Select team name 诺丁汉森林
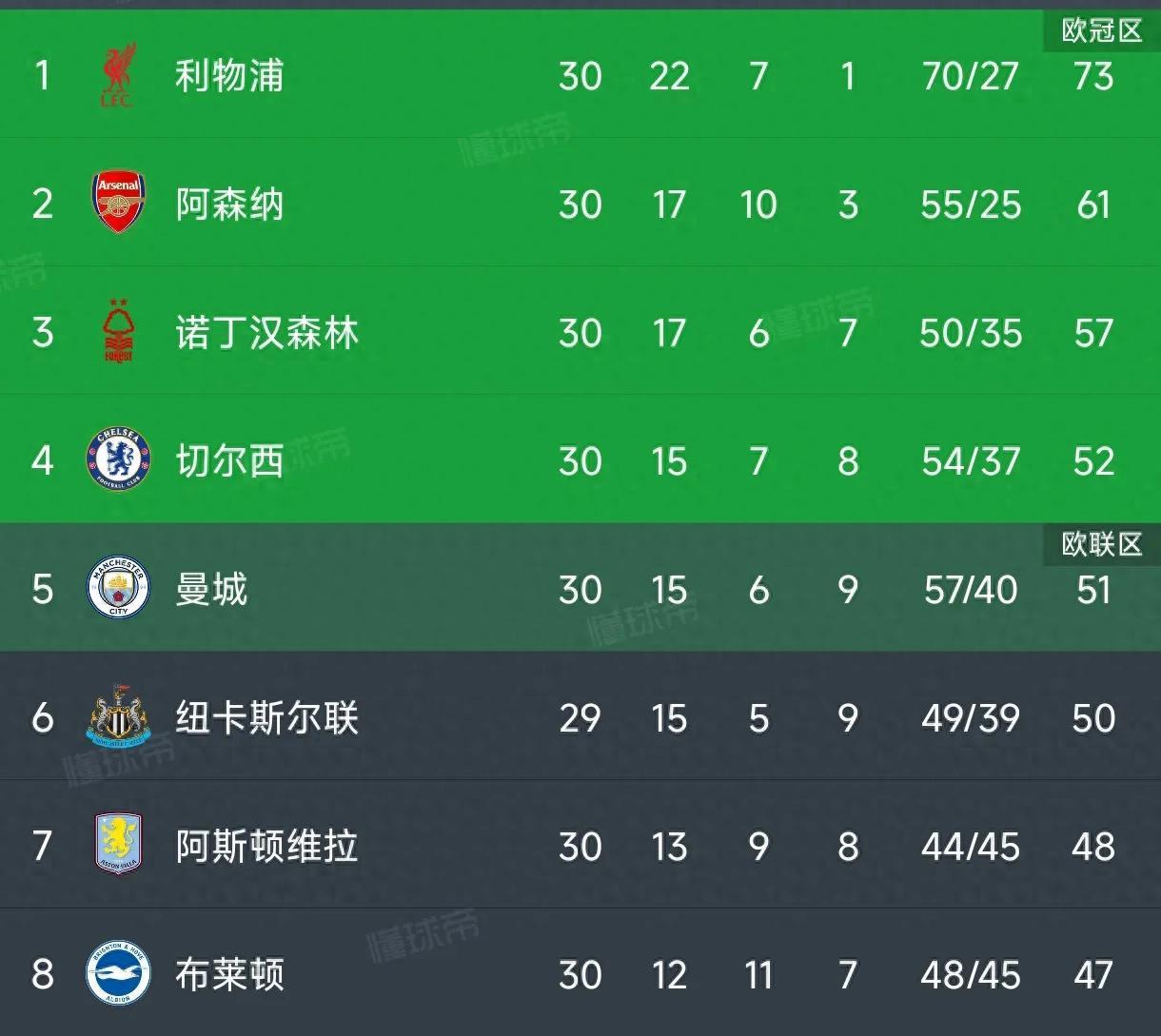1161x1036 pixels. 266,333
